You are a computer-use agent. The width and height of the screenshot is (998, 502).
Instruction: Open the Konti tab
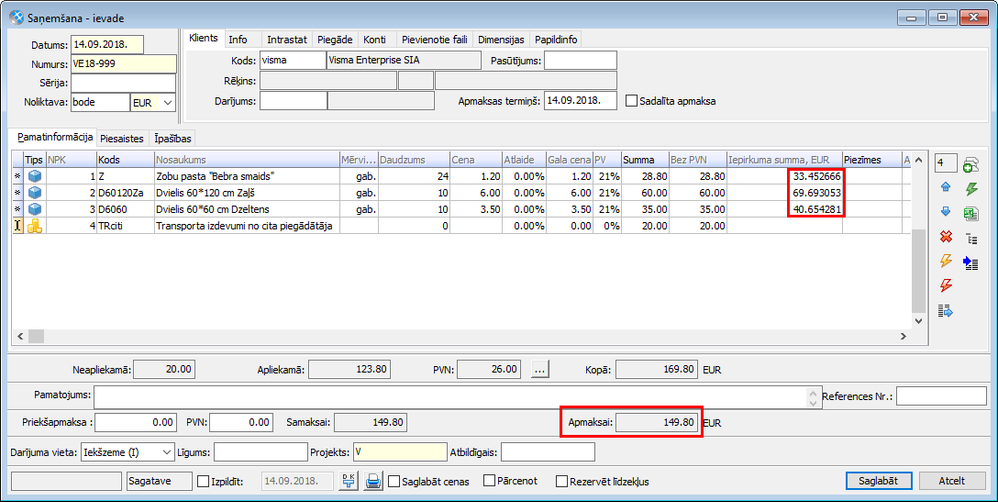pyautogui.click(x=375, y=39)
